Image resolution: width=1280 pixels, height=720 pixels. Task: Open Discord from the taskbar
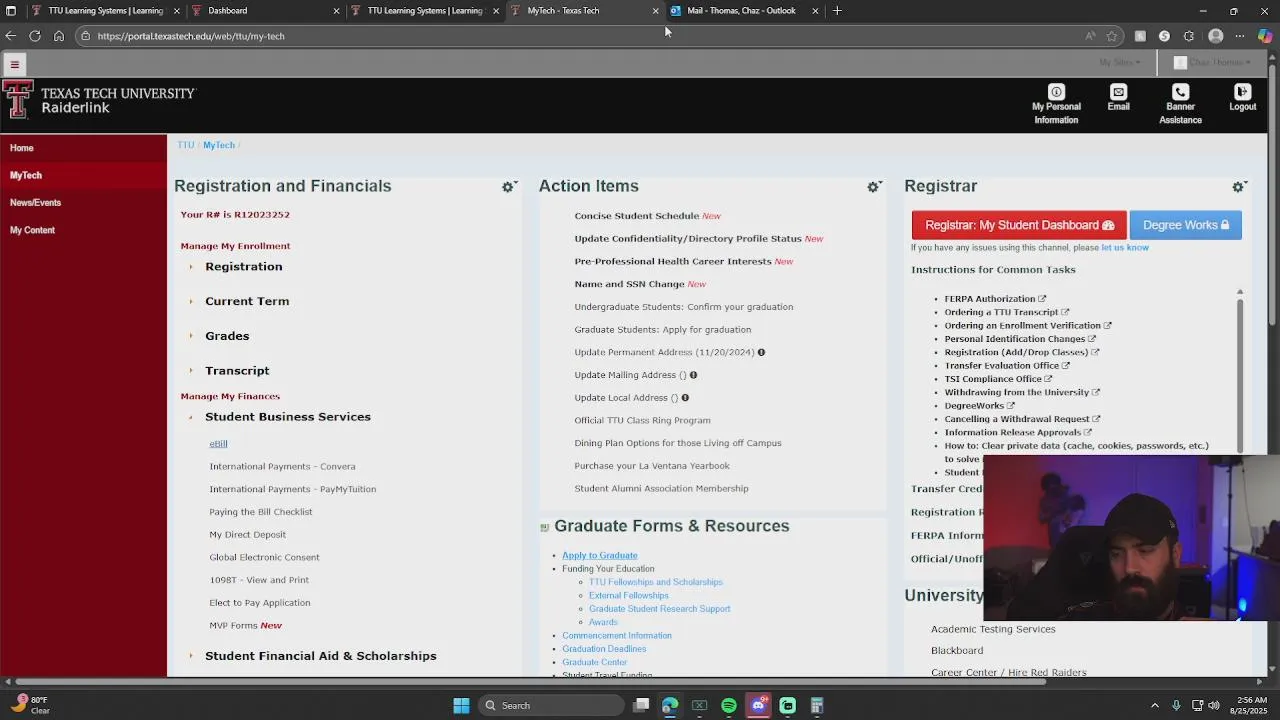point(758,706)
